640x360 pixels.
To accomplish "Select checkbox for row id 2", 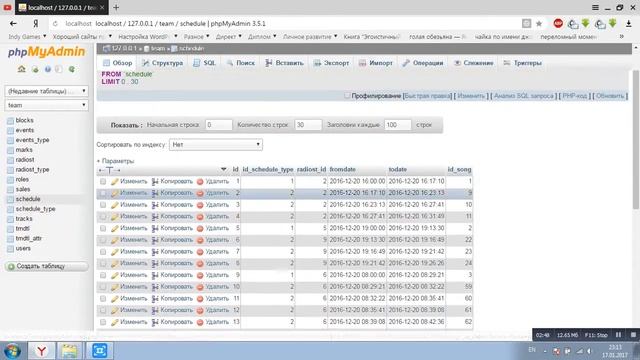I will [x=103, y=193].
